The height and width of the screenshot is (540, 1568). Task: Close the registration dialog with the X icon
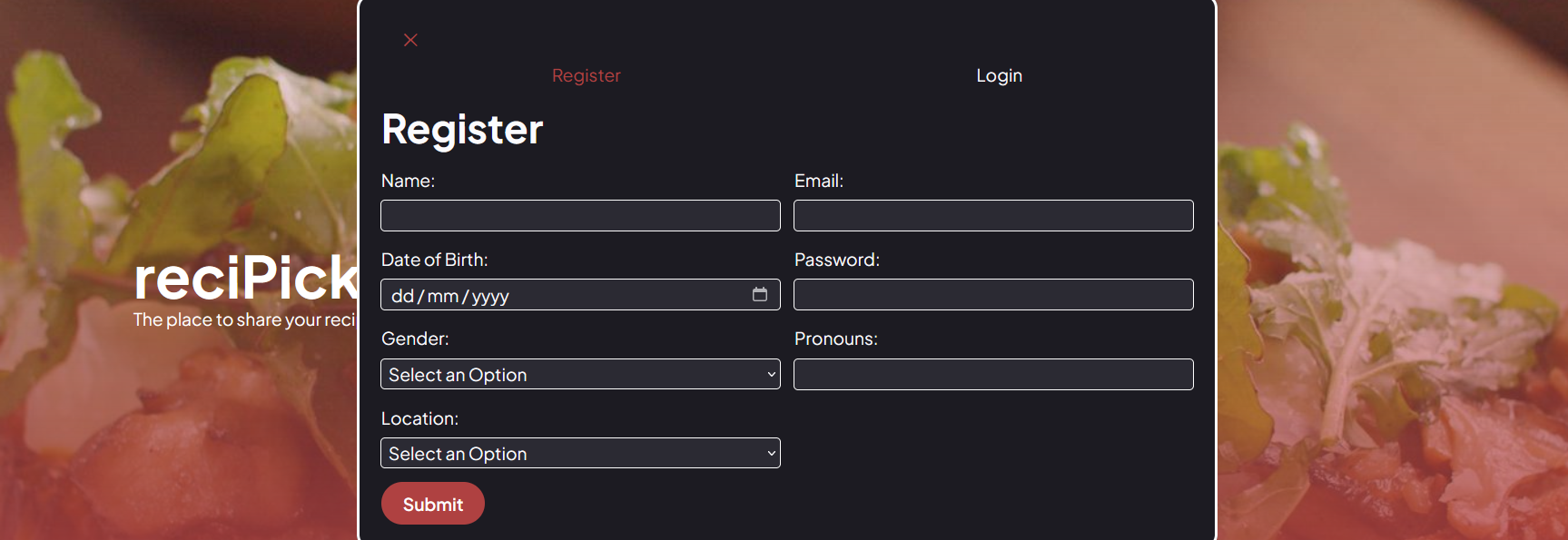click(410, 40)
